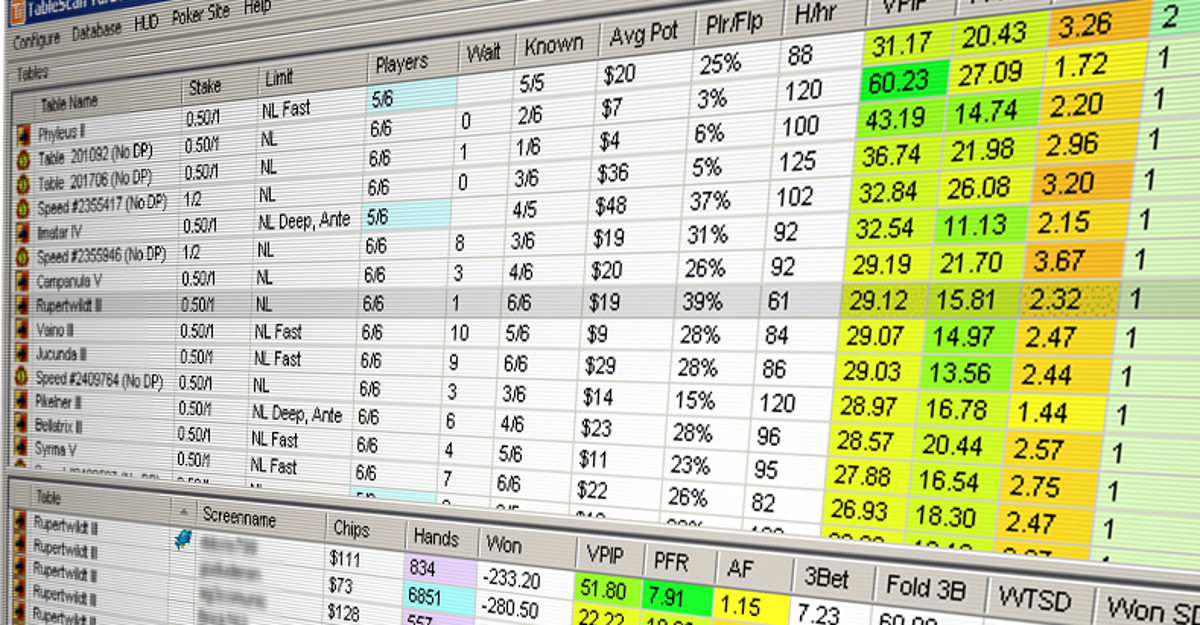This screenshot has width=1200, height=625.
Task: Click the site icon beside Speed #2355946
Action: pyautogui.click(x=23, y=257)
